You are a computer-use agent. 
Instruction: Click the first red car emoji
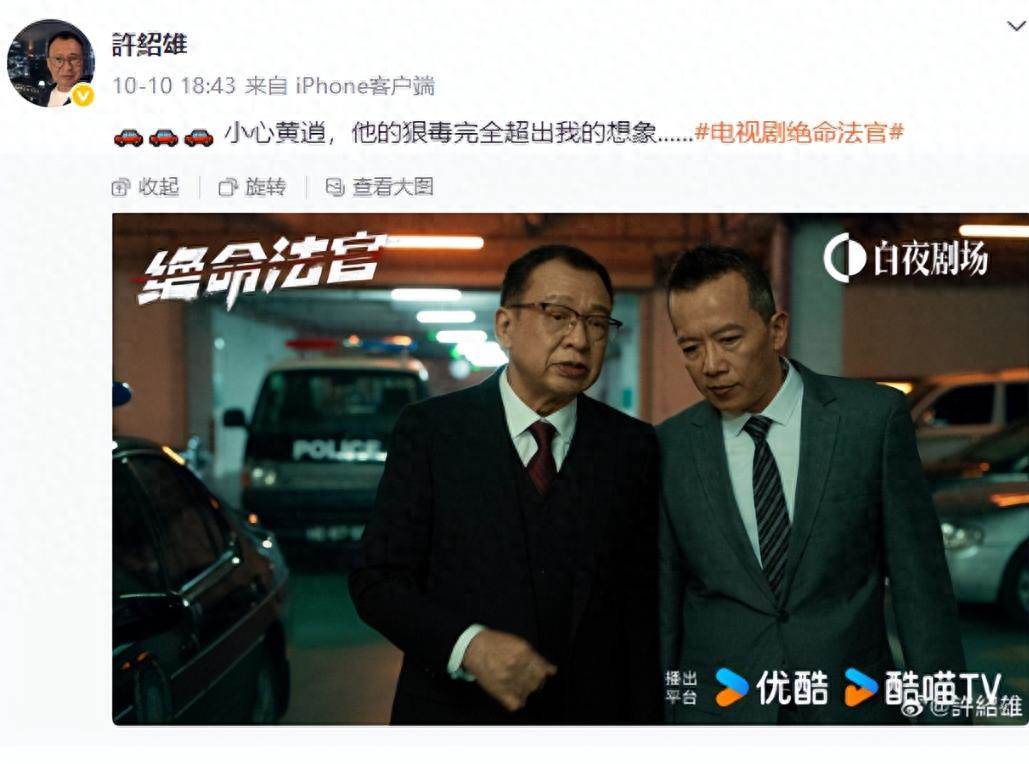click(128, 137)
